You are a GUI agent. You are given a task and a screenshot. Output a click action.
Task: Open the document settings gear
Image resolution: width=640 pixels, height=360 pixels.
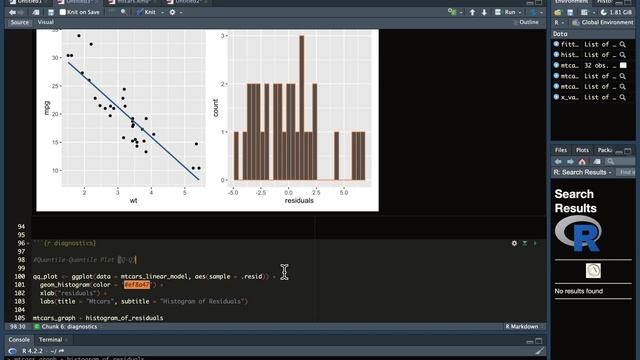click(172, 12)
